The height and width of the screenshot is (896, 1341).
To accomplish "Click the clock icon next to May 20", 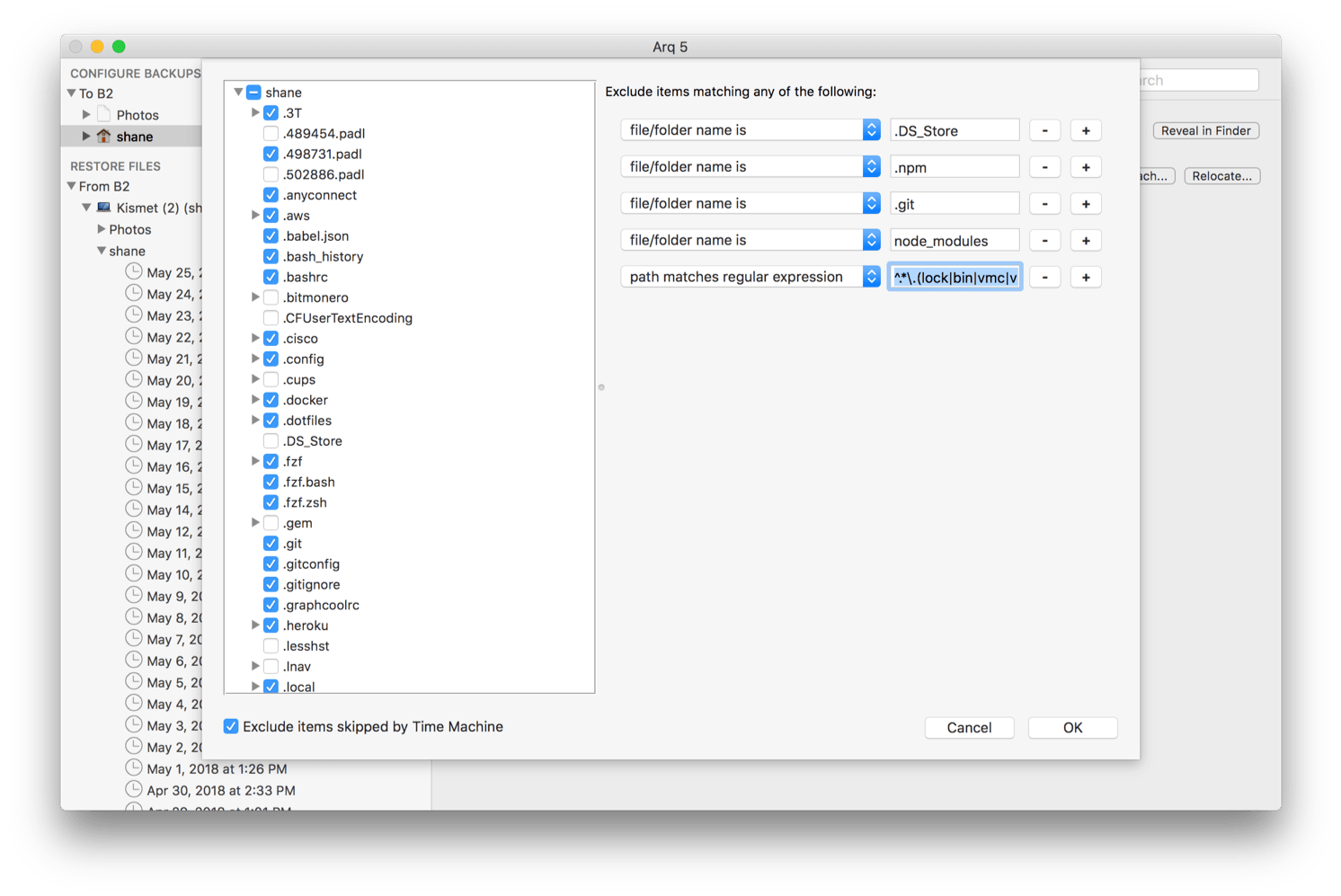I will (134, 379).
